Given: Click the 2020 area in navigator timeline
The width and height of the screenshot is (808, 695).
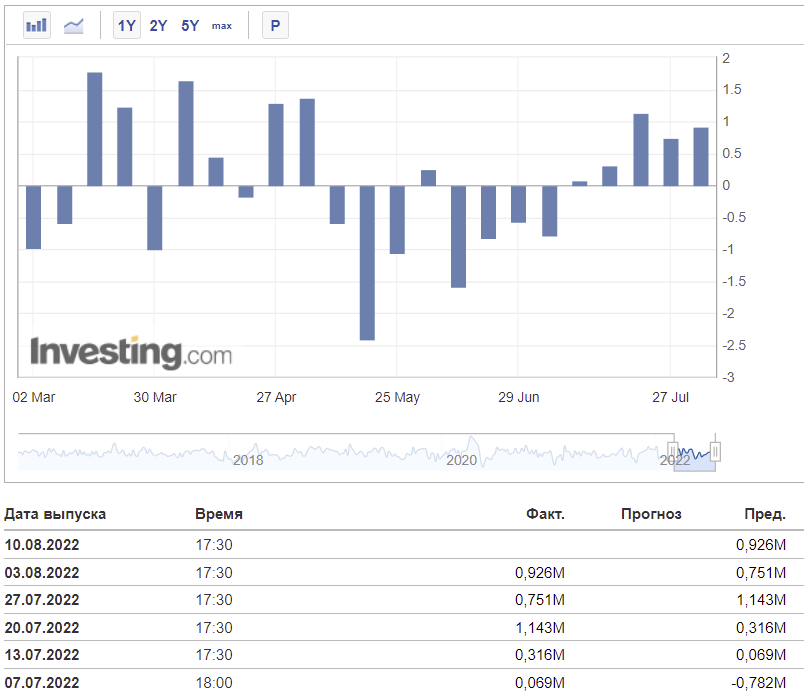Looking at the screenshot, I should [461, 460].
